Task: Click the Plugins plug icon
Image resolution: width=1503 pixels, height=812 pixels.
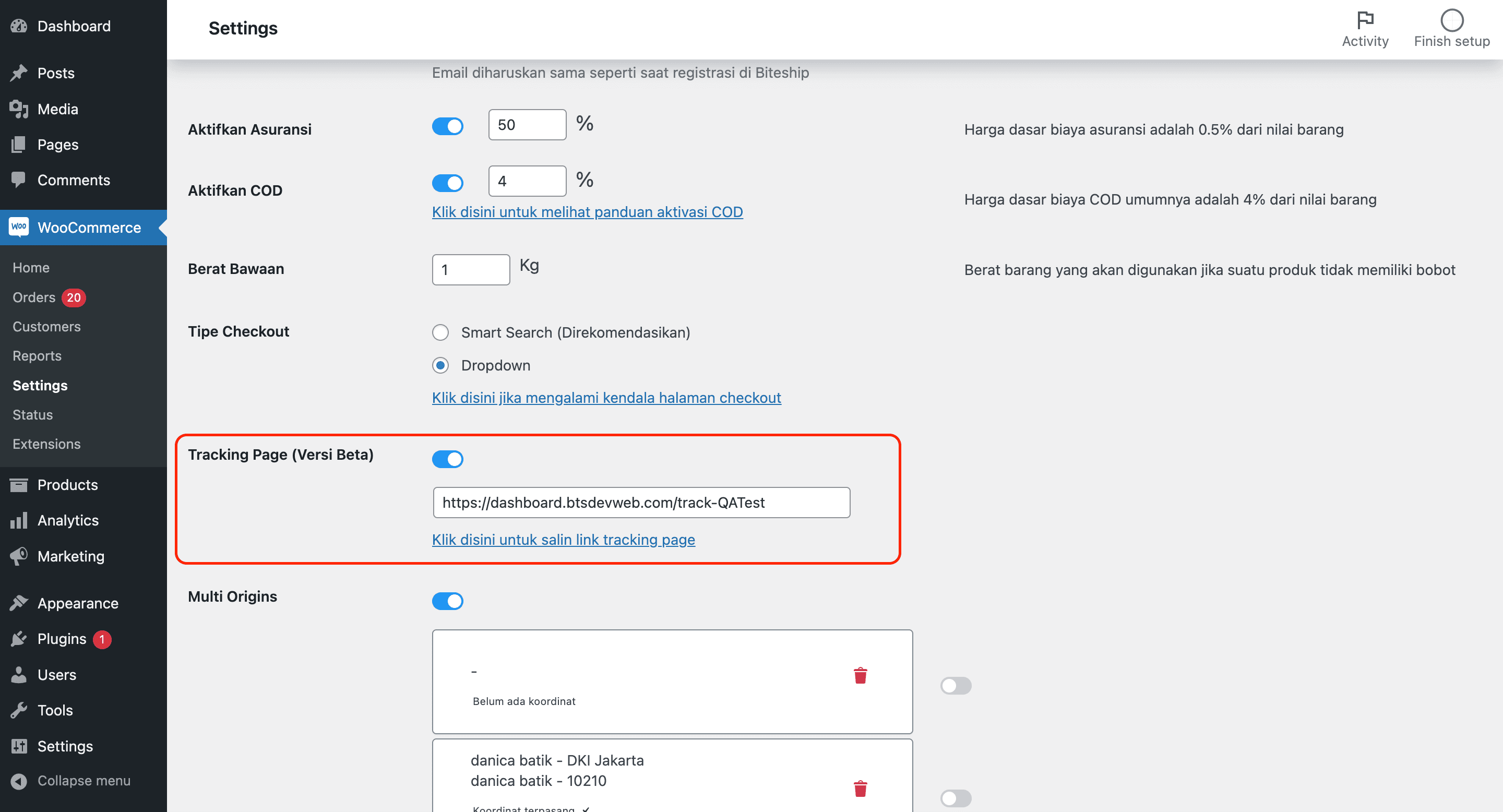Action: click(x=19, y=639)
